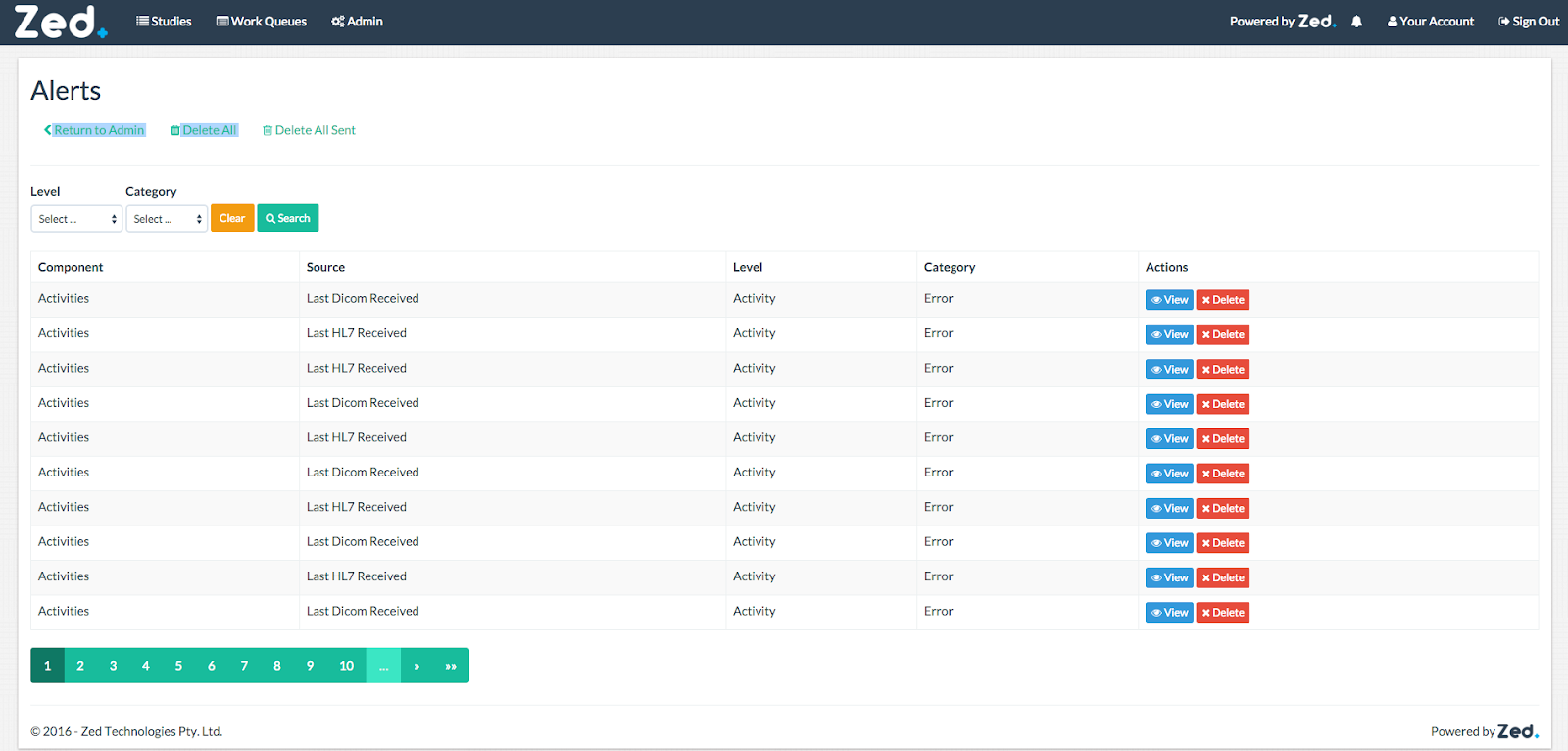Jump to last page with double chevron
Image resolution: width=1568 pixels, height=751 pixels.
pos(451,666)
